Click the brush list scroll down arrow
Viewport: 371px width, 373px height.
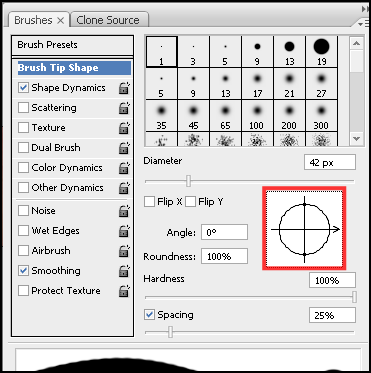(357, 138)
